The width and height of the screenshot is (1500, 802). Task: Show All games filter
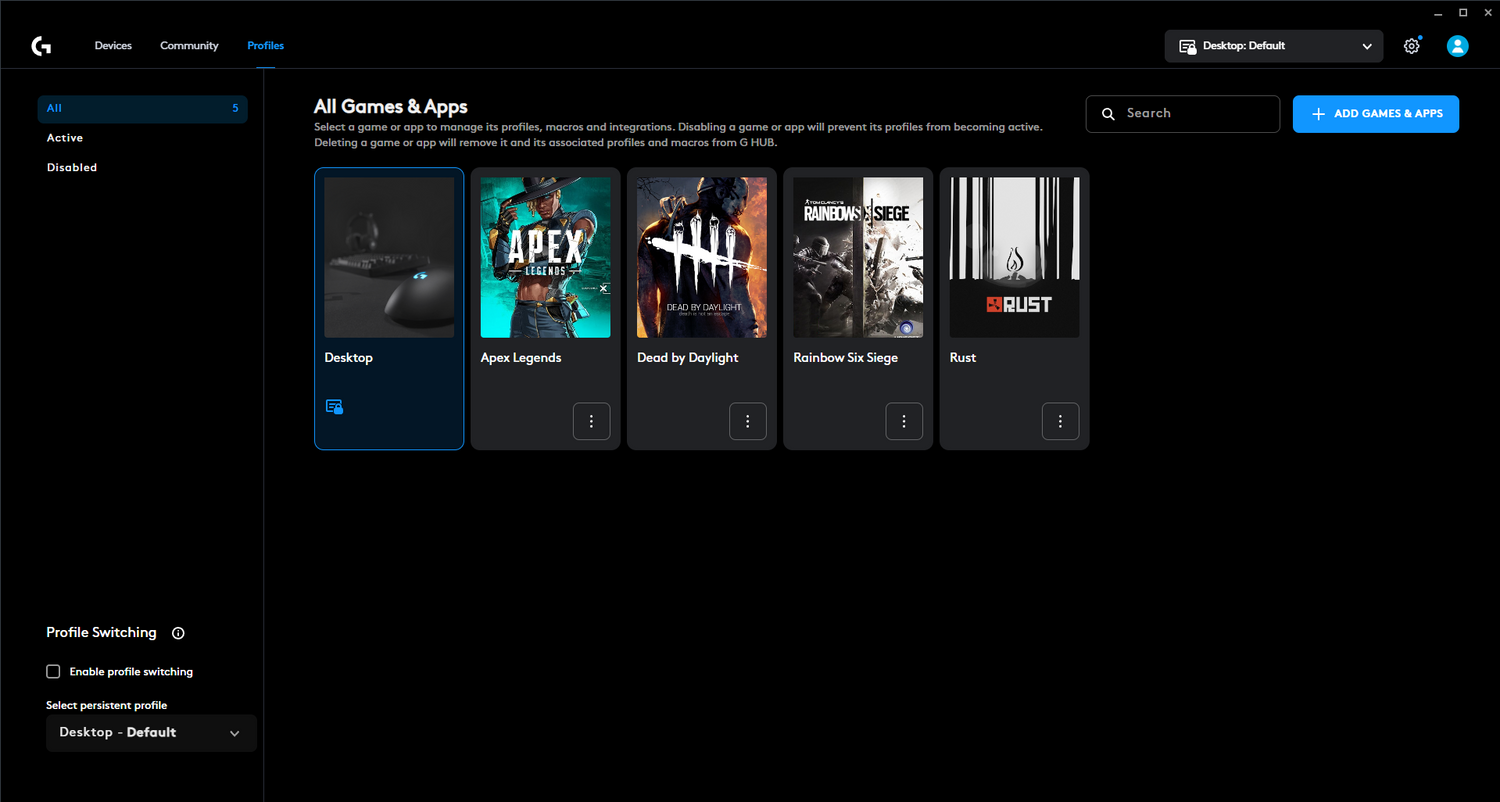[142, 108]
